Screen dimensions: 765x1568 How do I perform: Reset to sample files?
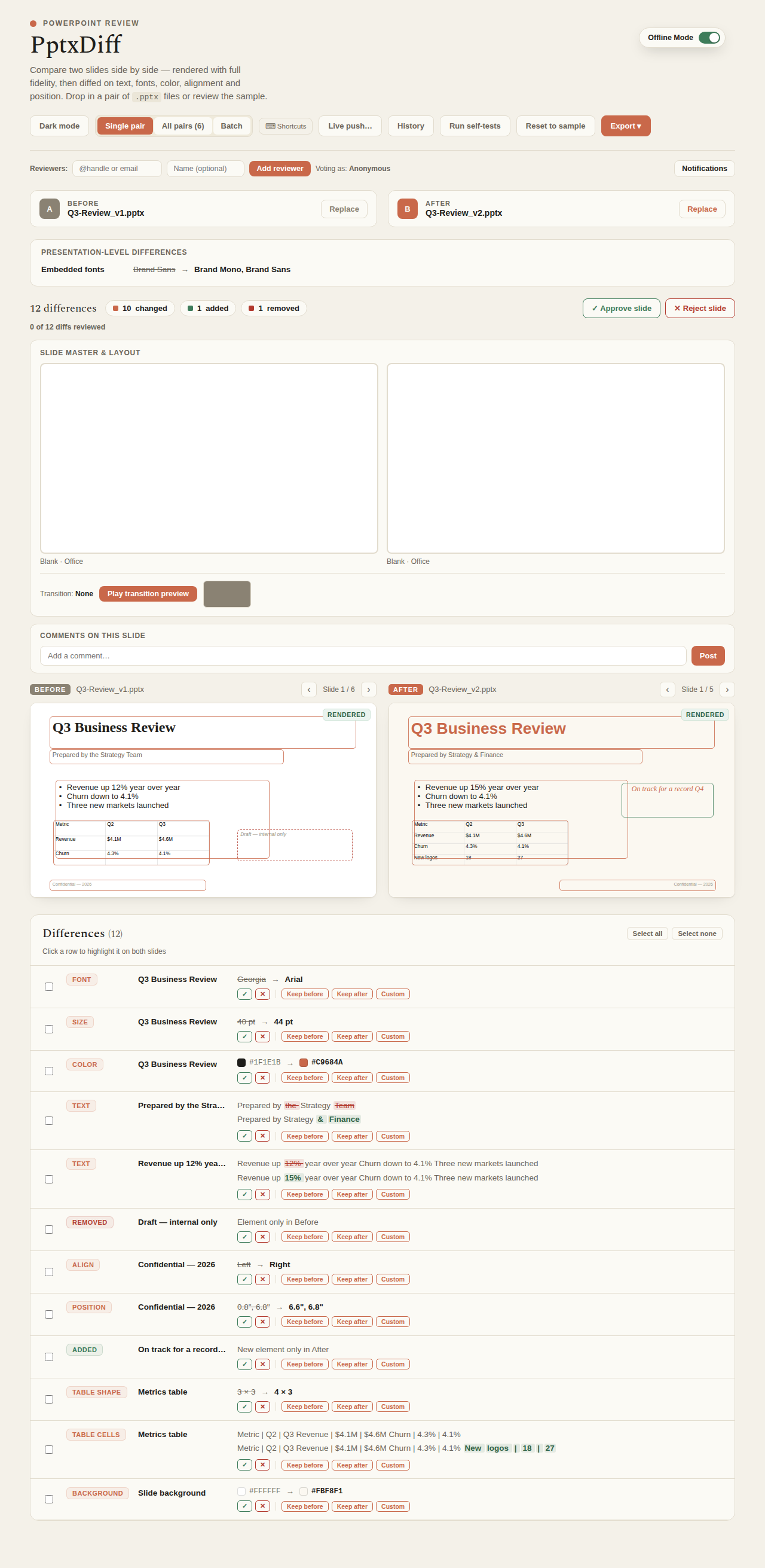coord(555,126)
